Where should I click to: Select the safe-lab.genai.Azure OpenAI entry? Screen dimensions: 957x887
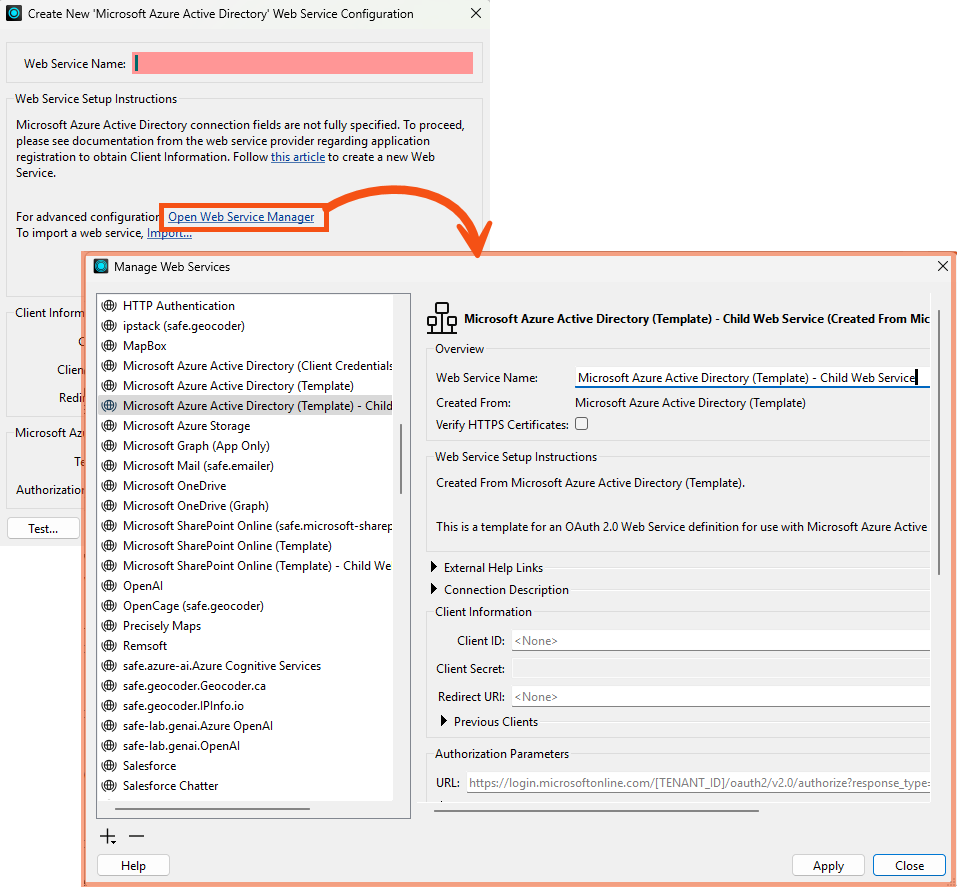pos(198,725)
